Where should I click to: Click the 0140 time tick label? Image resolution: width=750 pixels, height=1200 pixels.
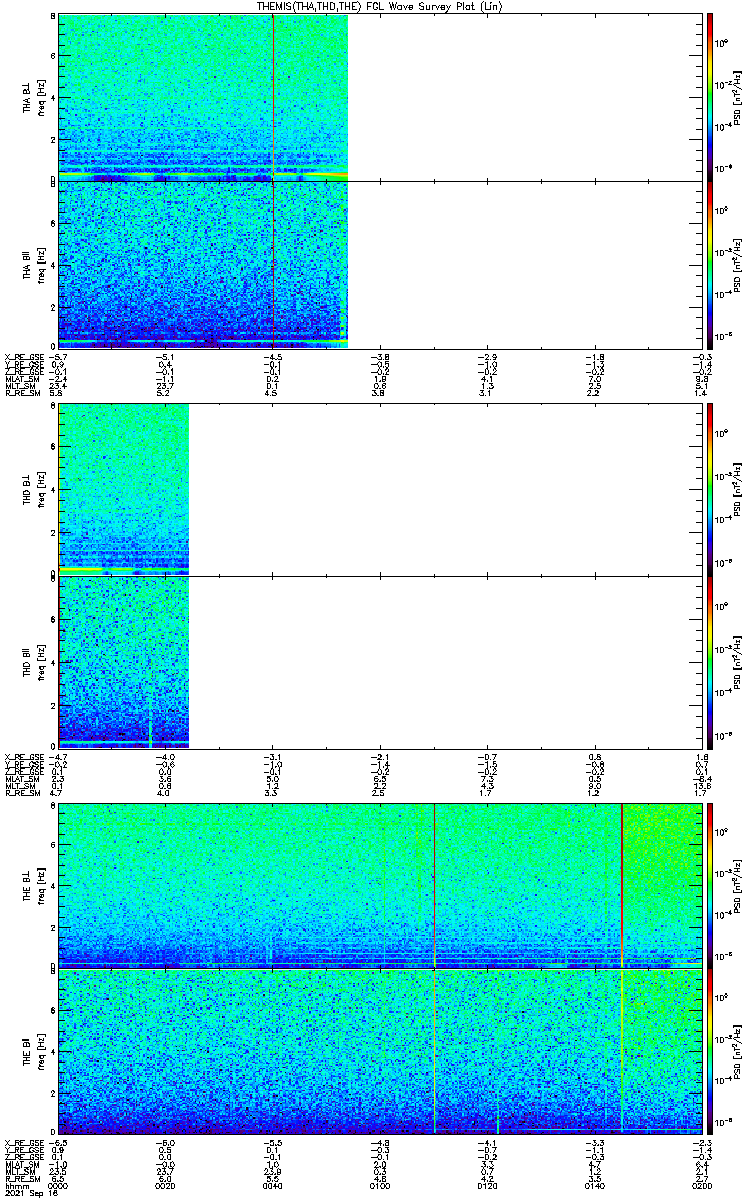(594, 1185)
